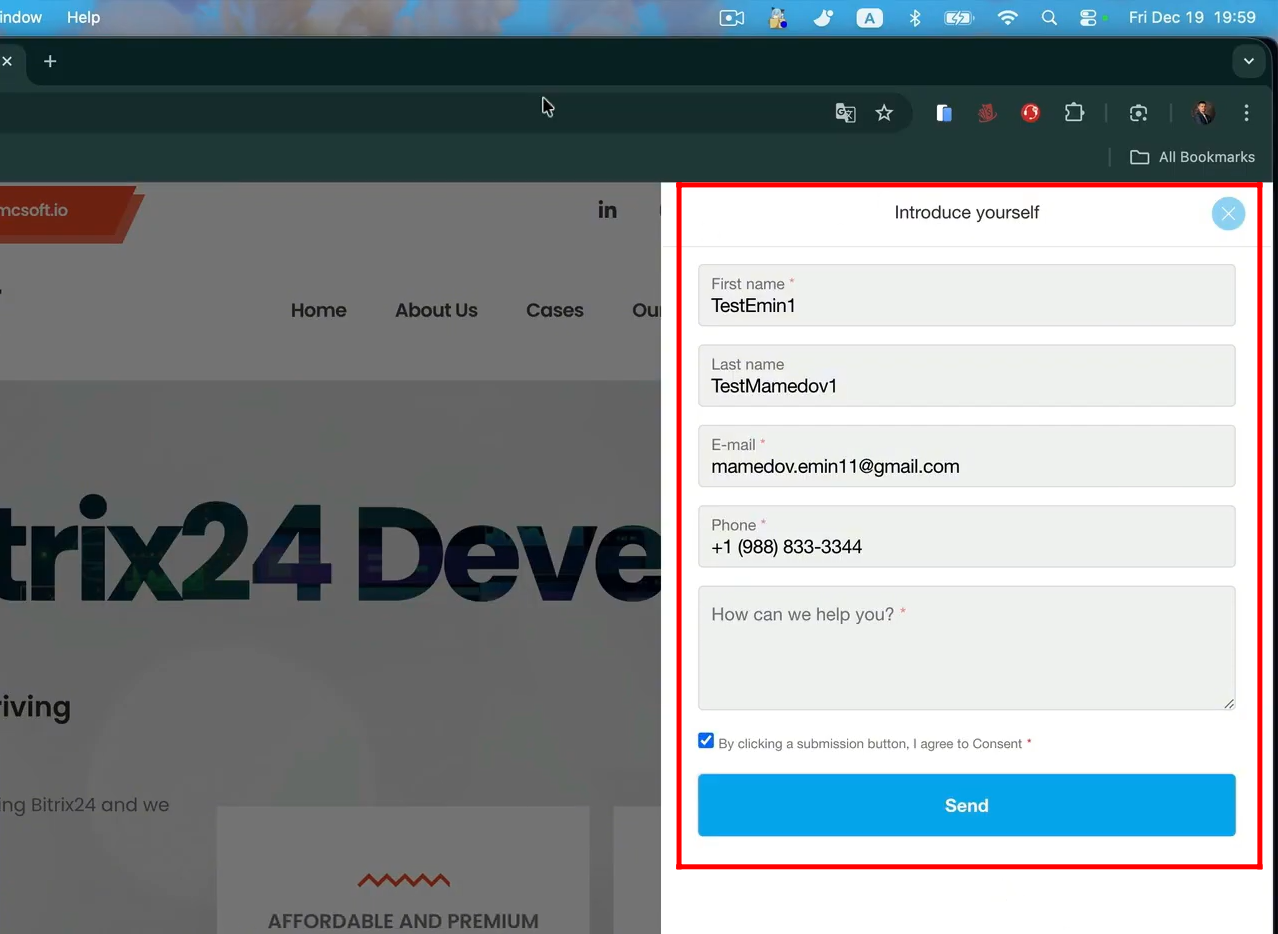Close the Introduce yourself form

tap(1228, 213)
